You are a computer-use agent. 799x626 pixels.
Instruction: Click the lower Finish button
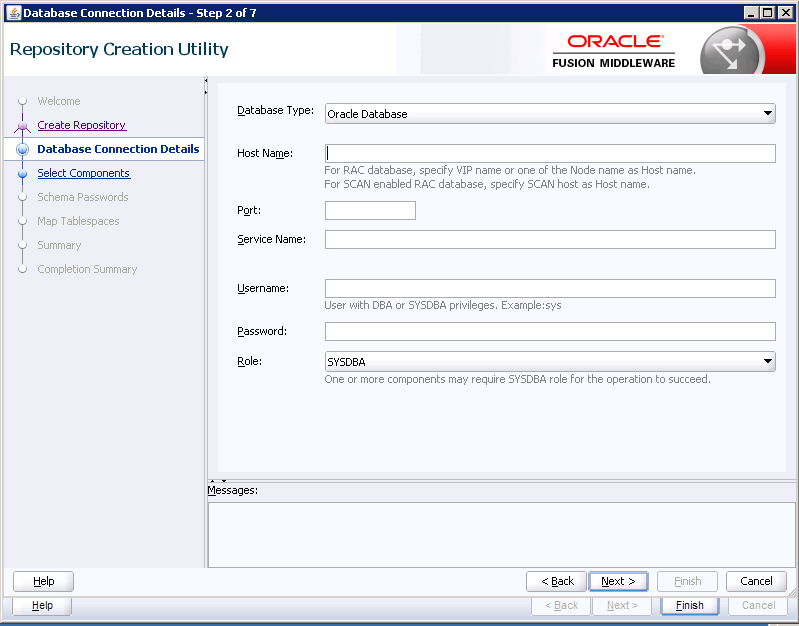click(689, 606)
